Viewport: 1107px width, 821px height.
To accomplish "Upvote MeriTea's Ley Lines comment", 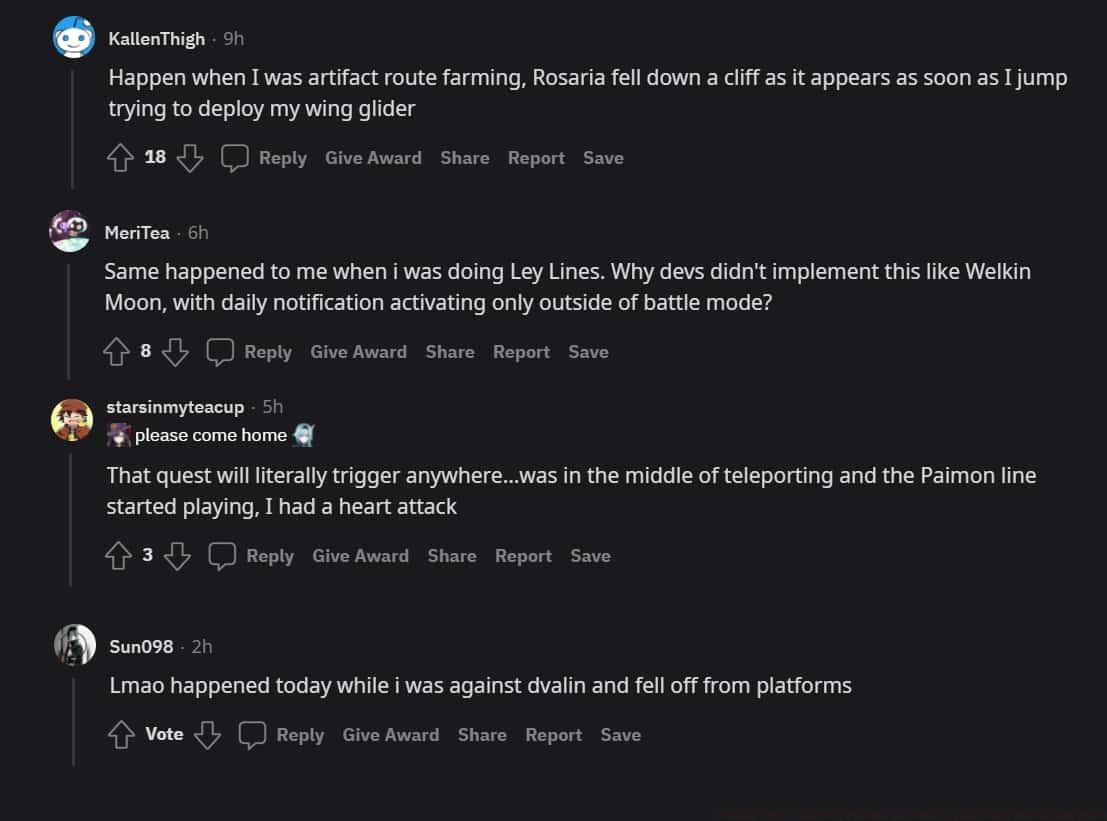I will [x=116, y=352].
